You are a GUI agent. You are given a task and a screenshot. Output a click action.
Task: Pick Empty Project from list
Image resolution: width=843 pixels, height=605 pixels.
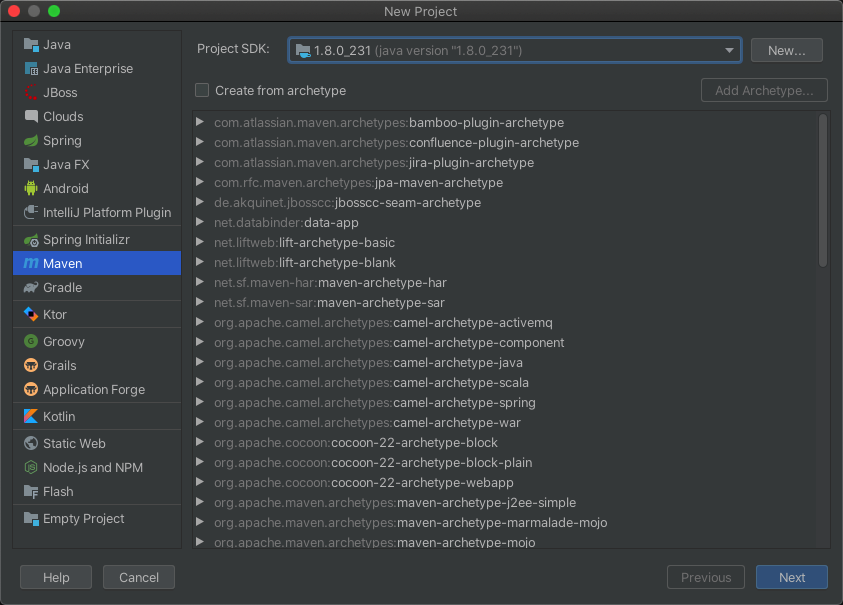pyautogui.click(x=97, y=518)
